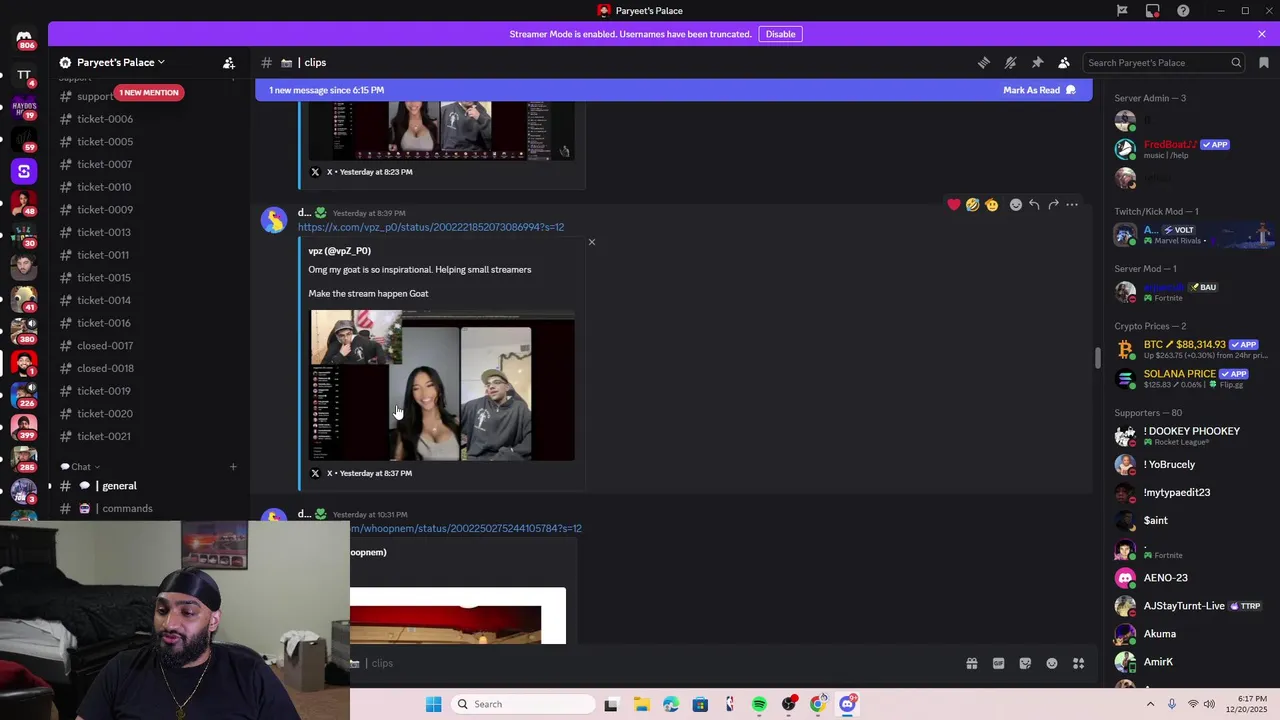This screenshot has width=1280, height=720.
Task: Show hidden system tray icons chevron
Action: (x=1150, y=704)
